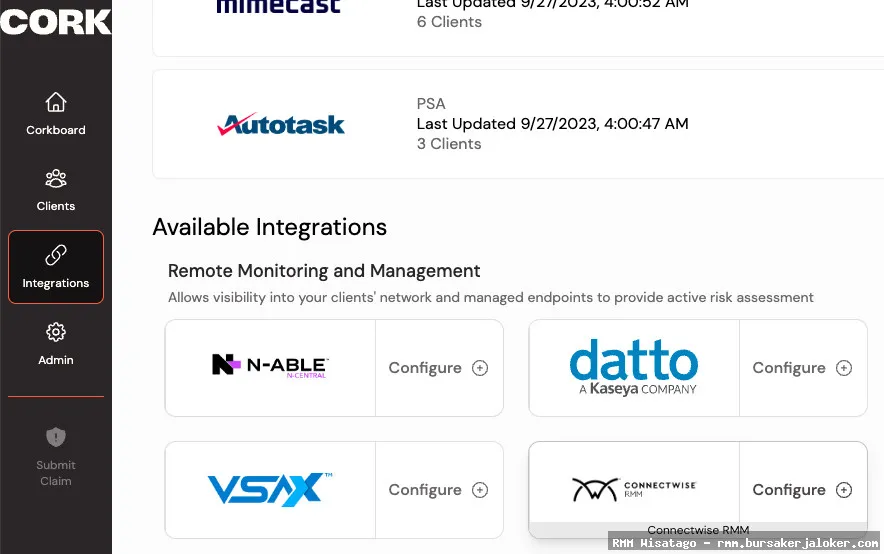
Task: Open the Admin gear icon
Action: pos(56,332)
